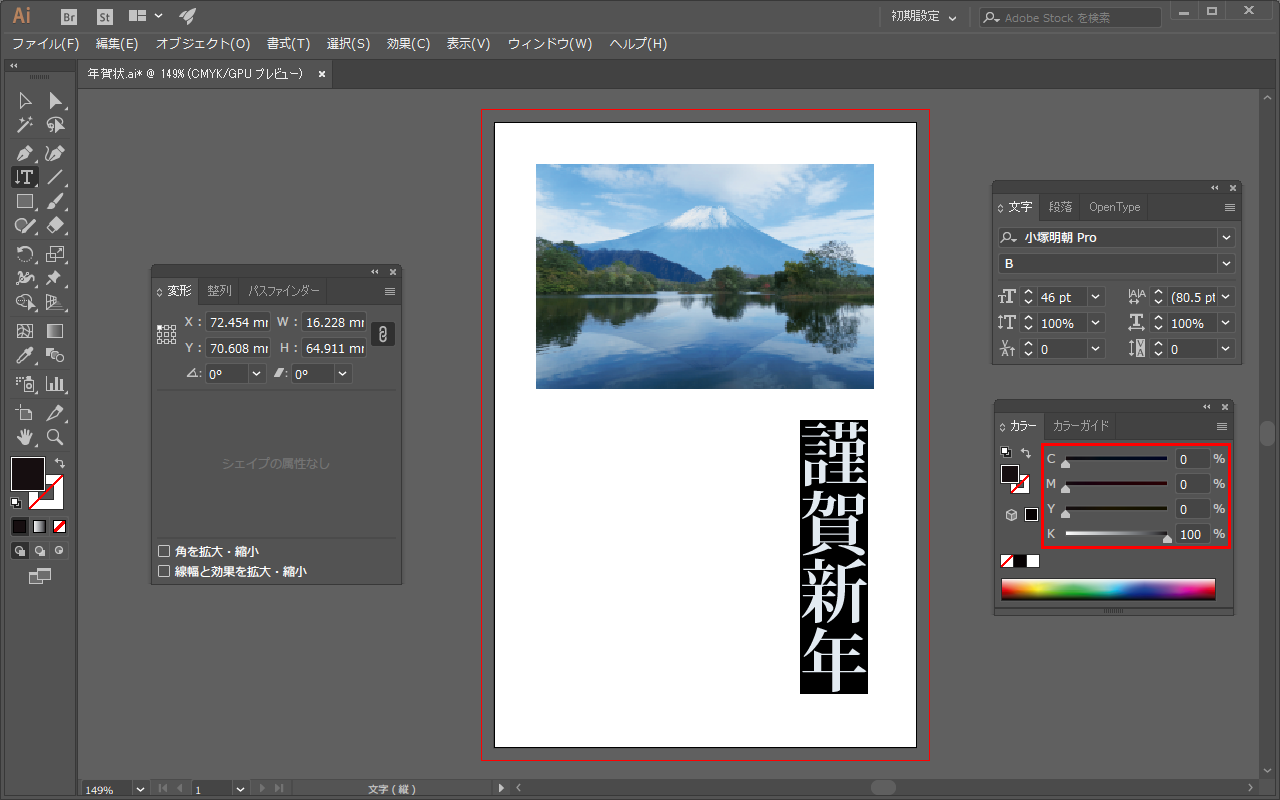The image size is (1280, 800).
Task: Open Transform panel options menu
Action: [390, 292]
